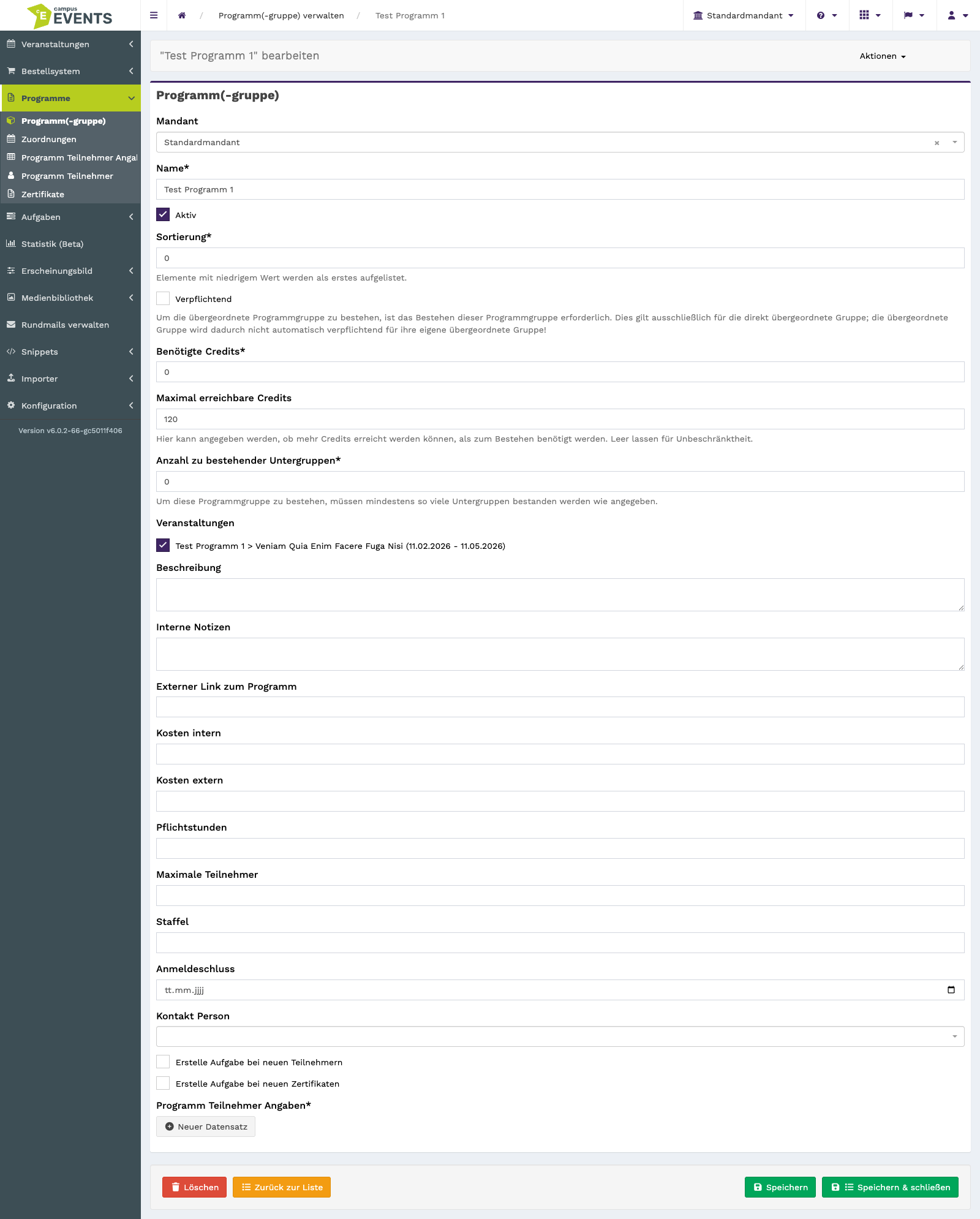Expand the Konfiguration sidebar menu
Viewport: 980px width, 1219px height.
tap(70, 406)
